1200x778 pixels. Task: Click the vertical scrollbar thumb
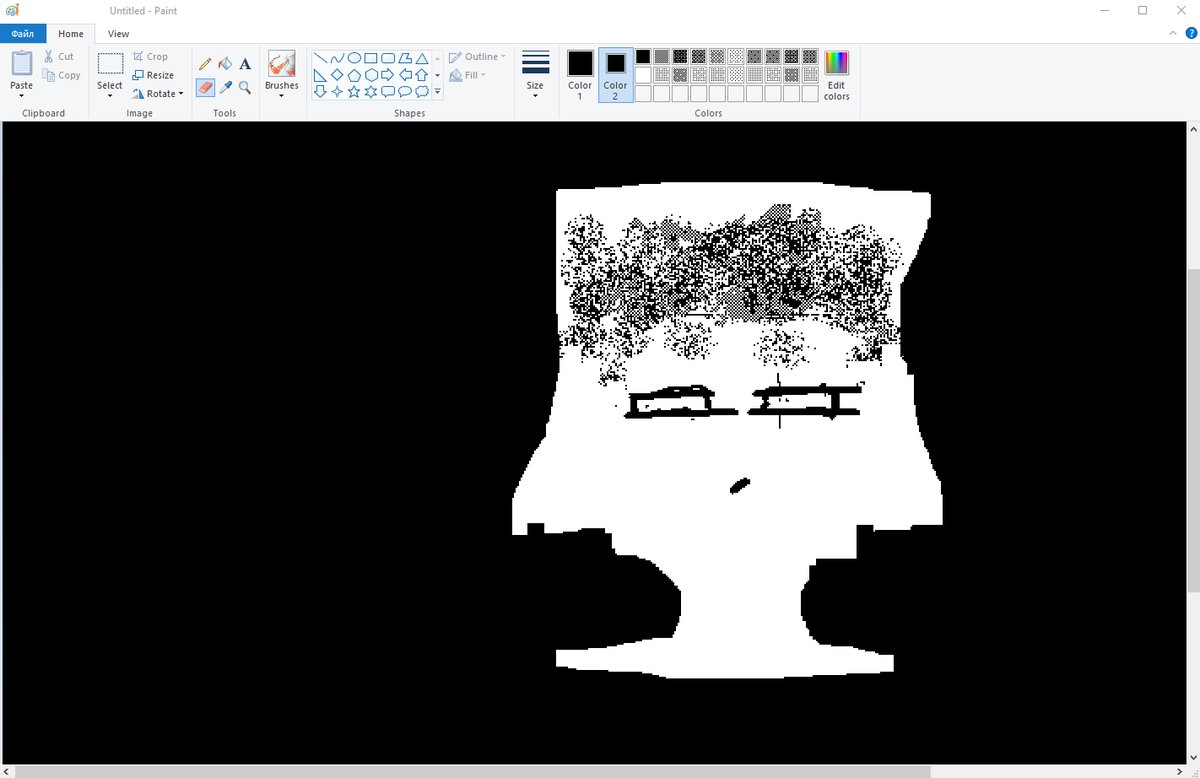[x=1192, y=430]
